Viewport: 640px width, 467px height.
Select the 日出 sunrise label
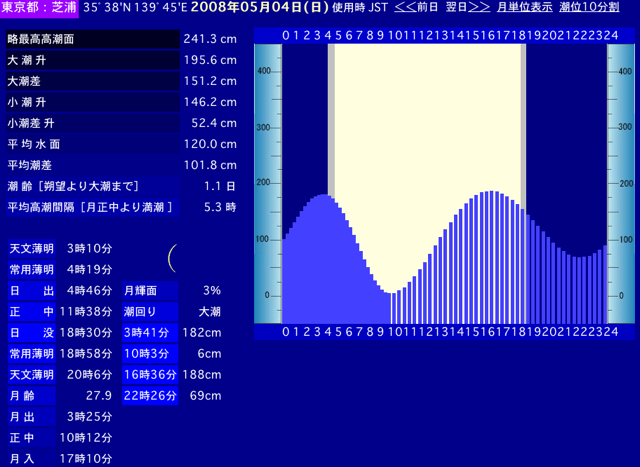(x=31, y=291)
